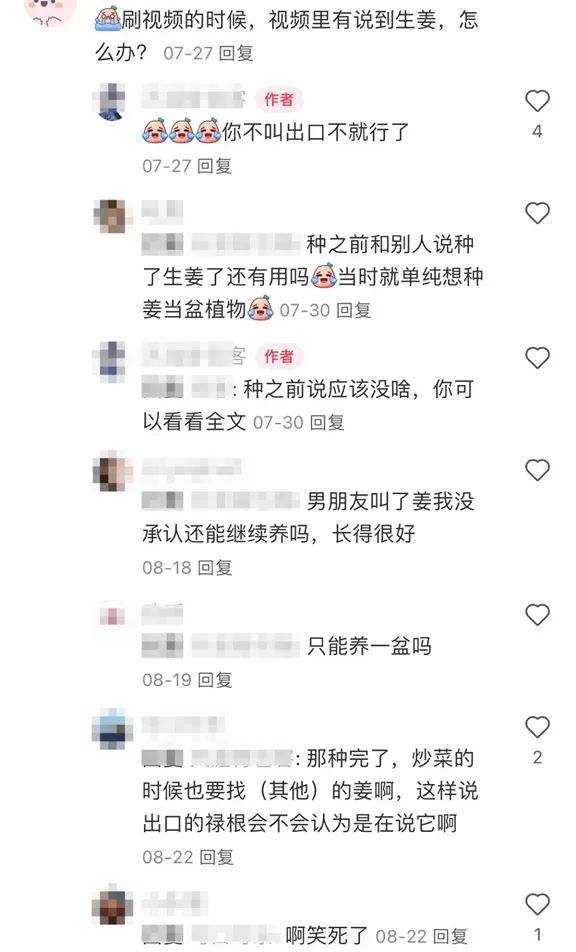Like the '只能养一盆吗' comment
This screenshot has width=576, height=952.
point(537,614)
